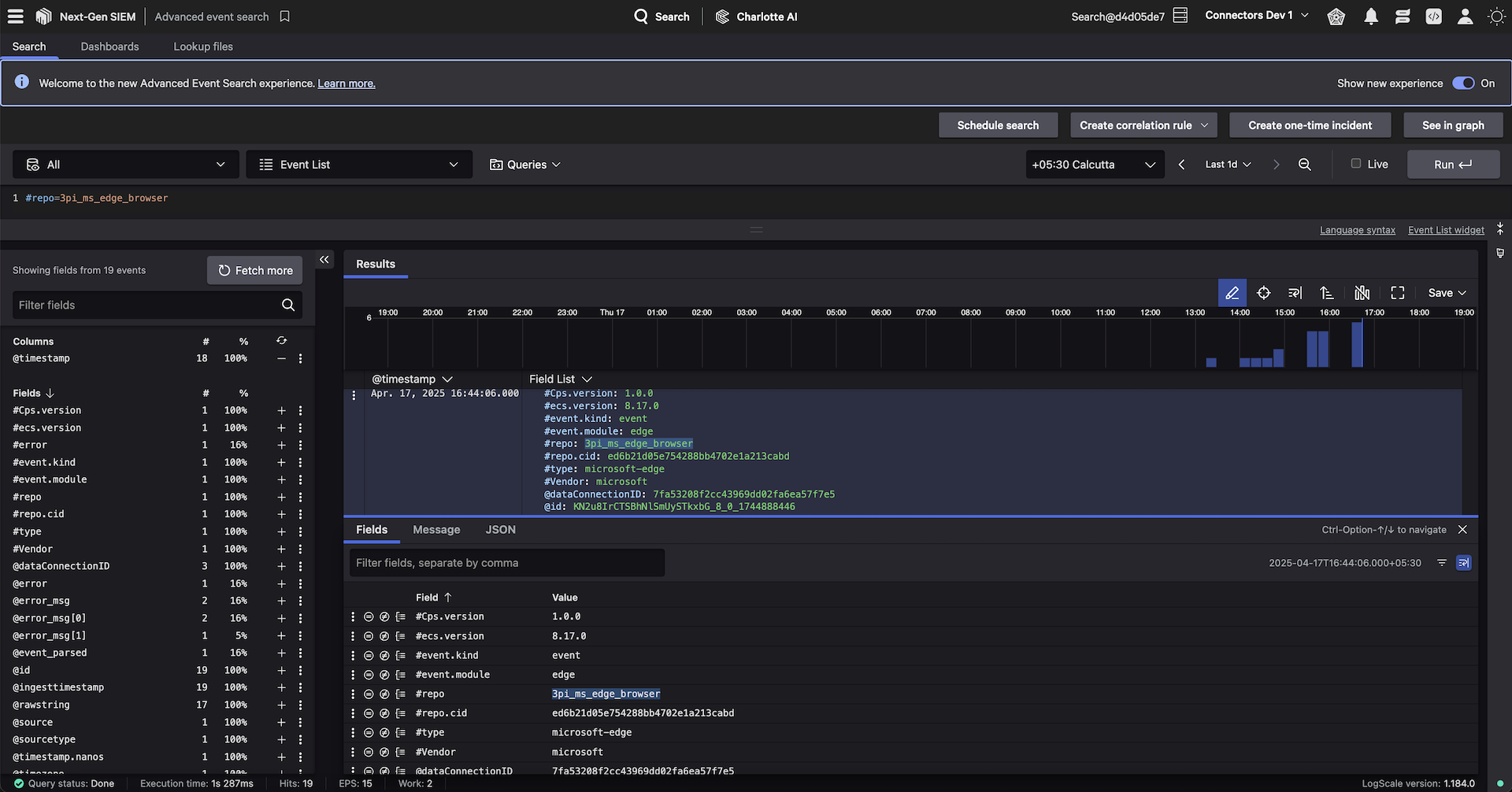Turn off Show new experience toggle
The height and width of the screenshot is (792, 1512).
(x=1463, y=83)
